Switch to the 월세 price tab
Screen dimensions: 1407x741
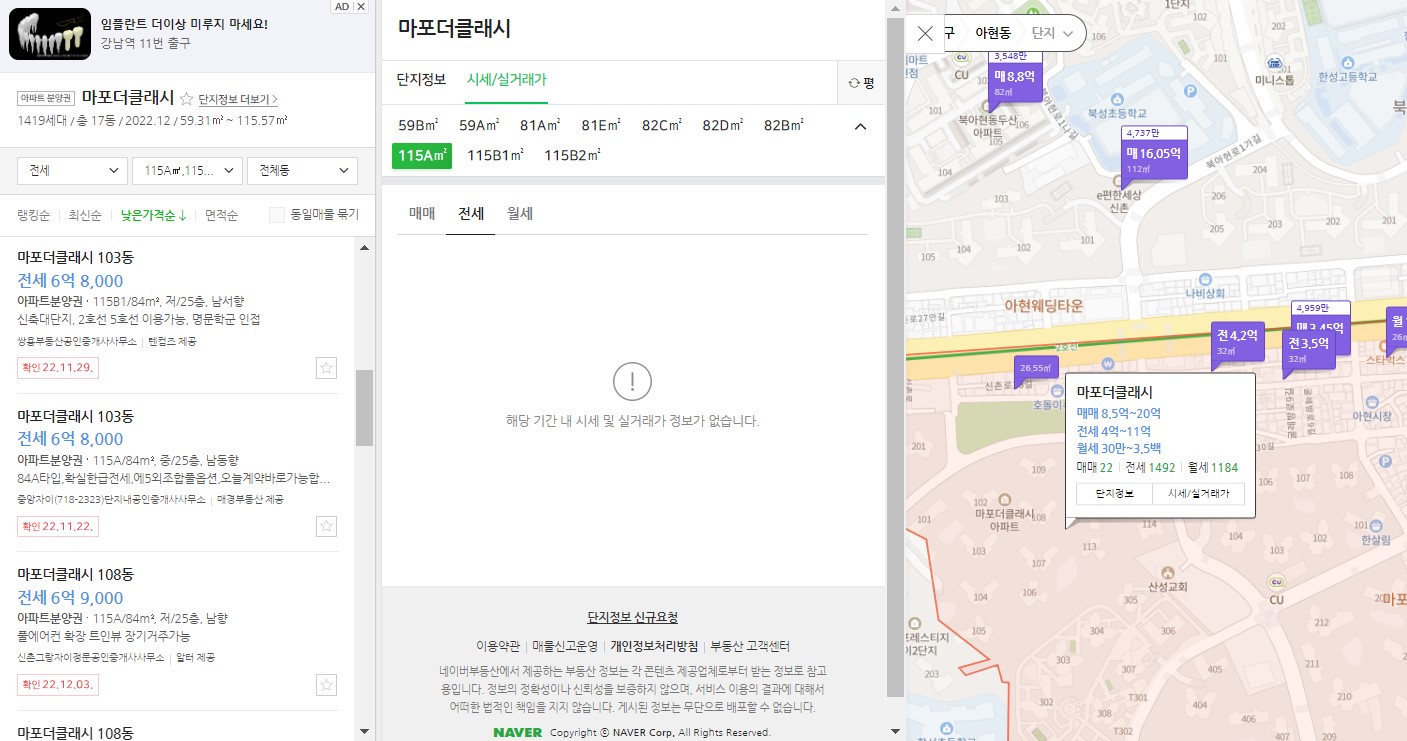tap(520, 214)
